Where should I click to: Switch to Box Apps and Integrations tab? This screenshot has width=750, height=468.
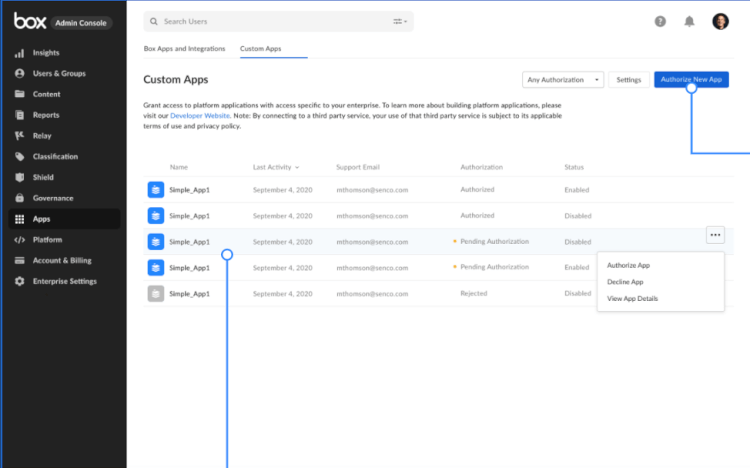pos(184,49)
